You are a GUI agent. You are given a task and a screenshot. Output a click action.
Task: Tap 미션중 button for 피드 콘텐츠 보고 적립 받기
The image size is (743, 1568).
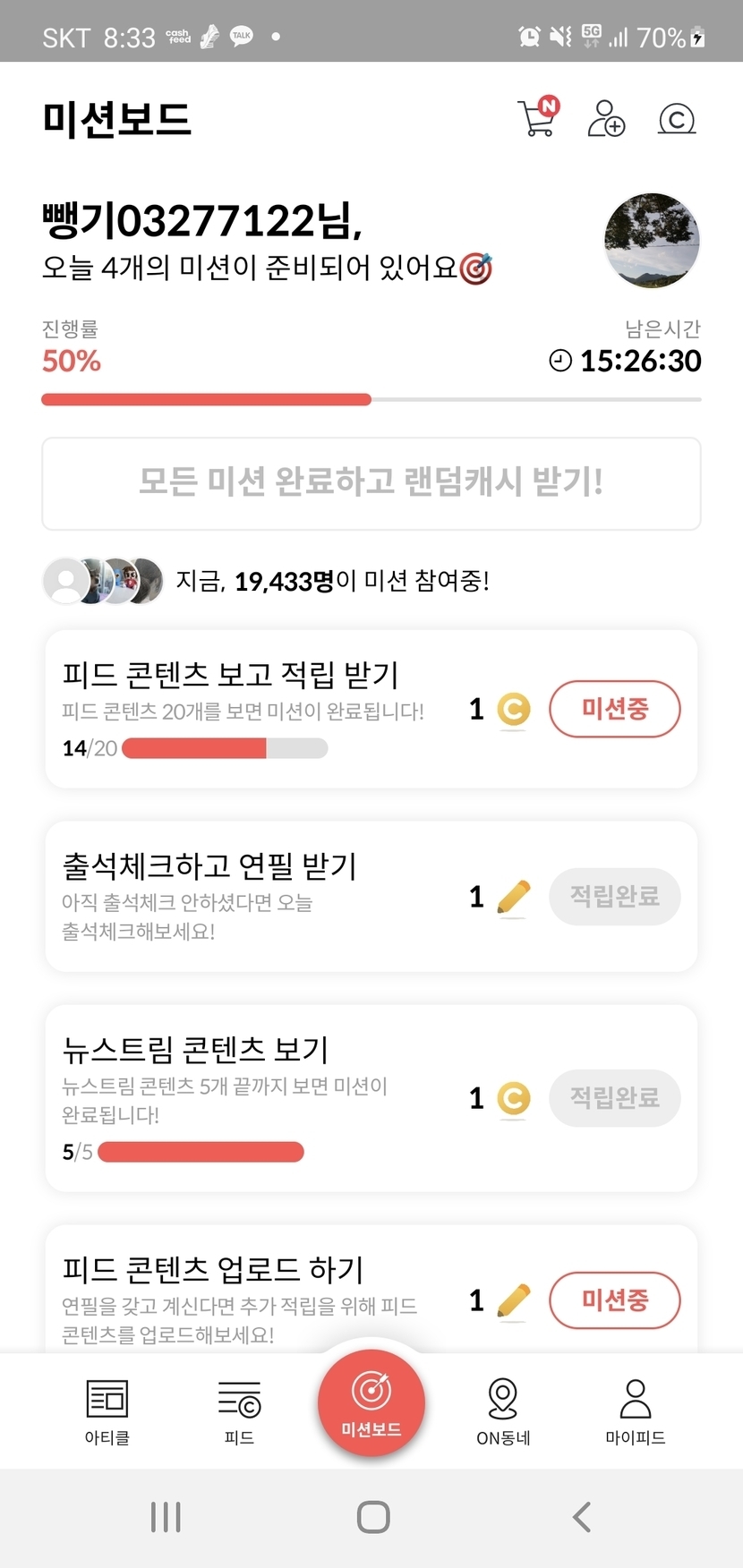[x=614, y=709]
